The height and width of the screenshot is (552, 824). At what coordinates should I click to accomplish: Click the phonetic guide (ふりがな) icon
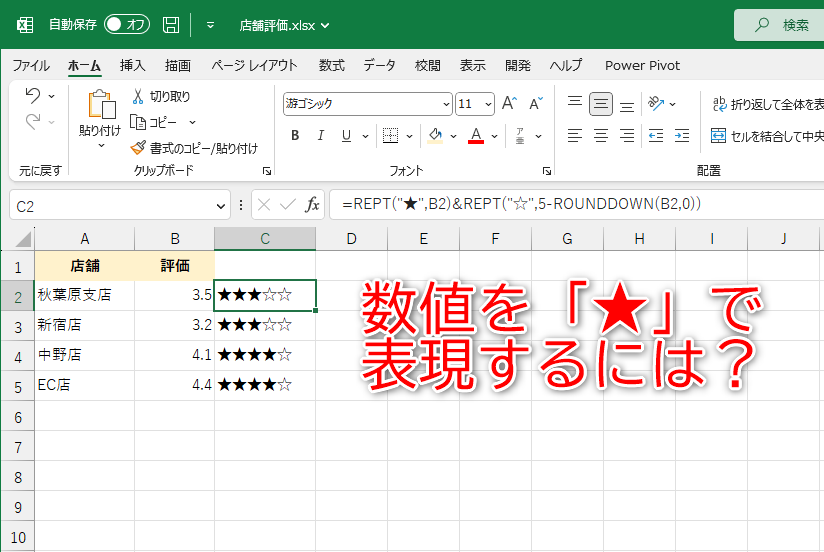pyautogui.click(x=520, y=136)
